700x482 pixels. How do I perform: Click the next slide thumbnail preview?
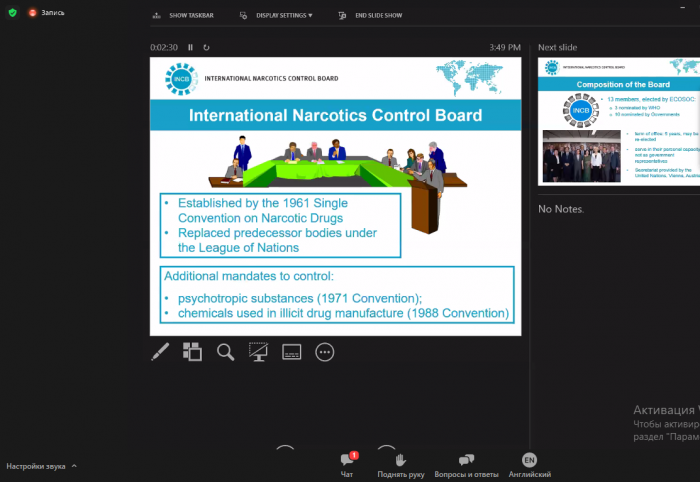coord(618,121)
